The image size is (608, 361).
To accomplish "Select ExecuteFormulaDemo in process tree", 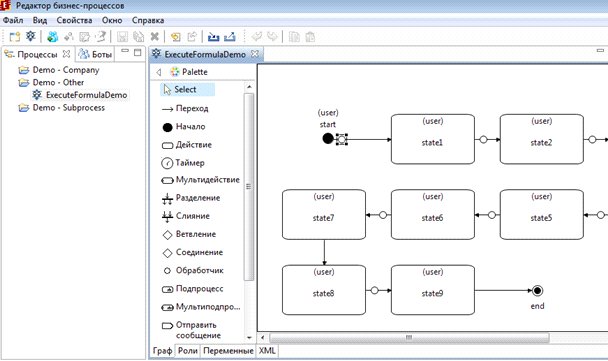I will [80, 95].
